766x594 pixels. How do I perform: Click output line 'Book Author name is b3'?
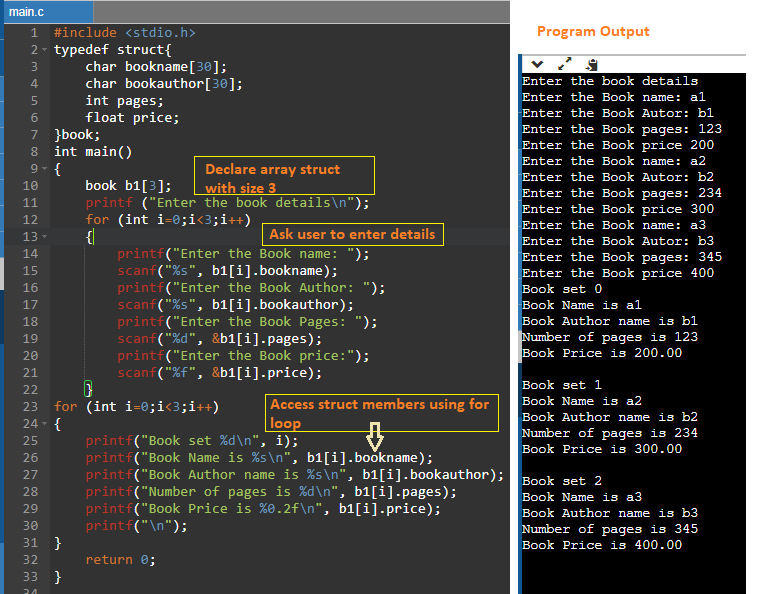(x=610, y=513)
